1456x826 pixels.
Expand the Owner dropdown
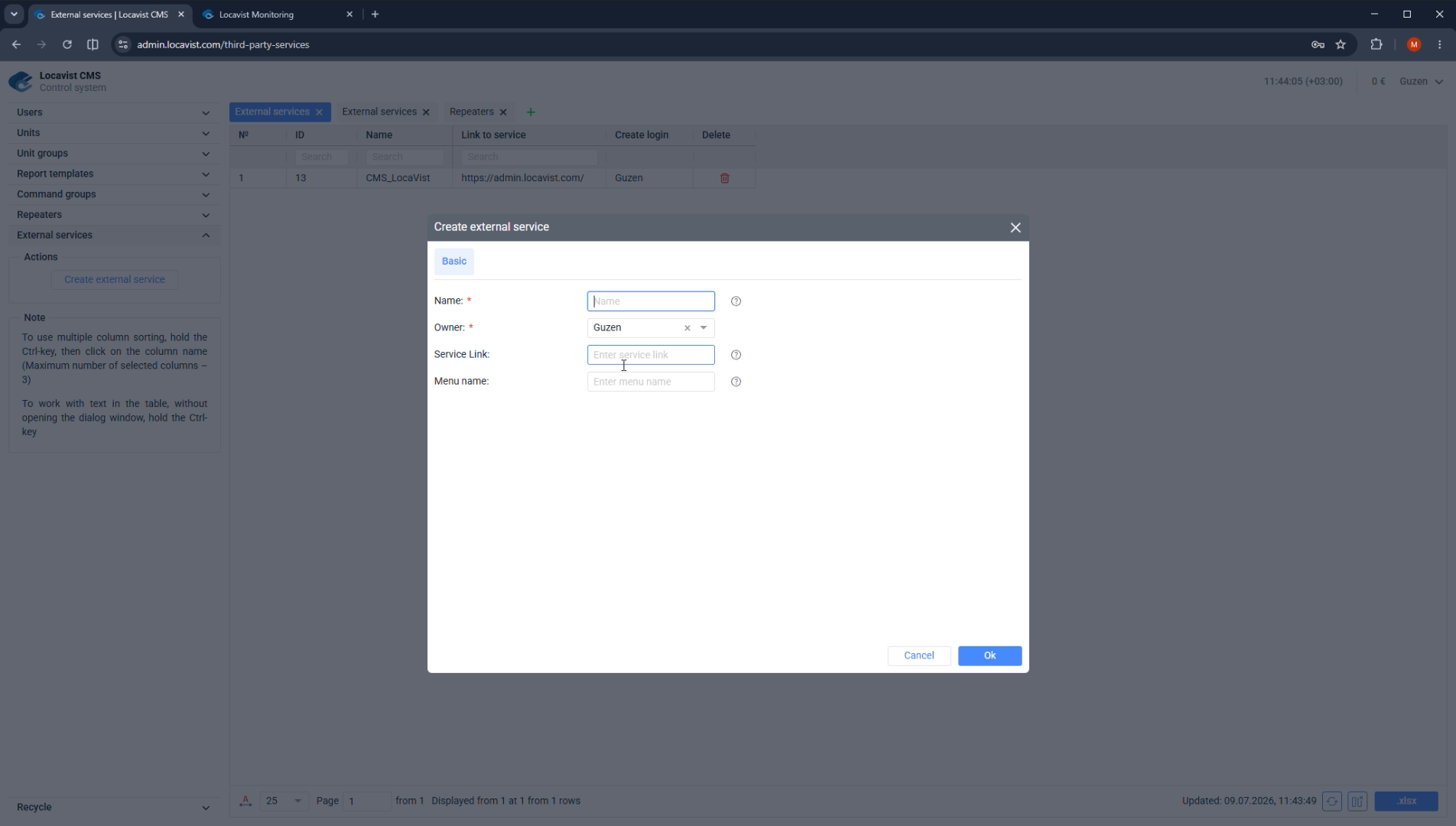[x=704, y=328]
